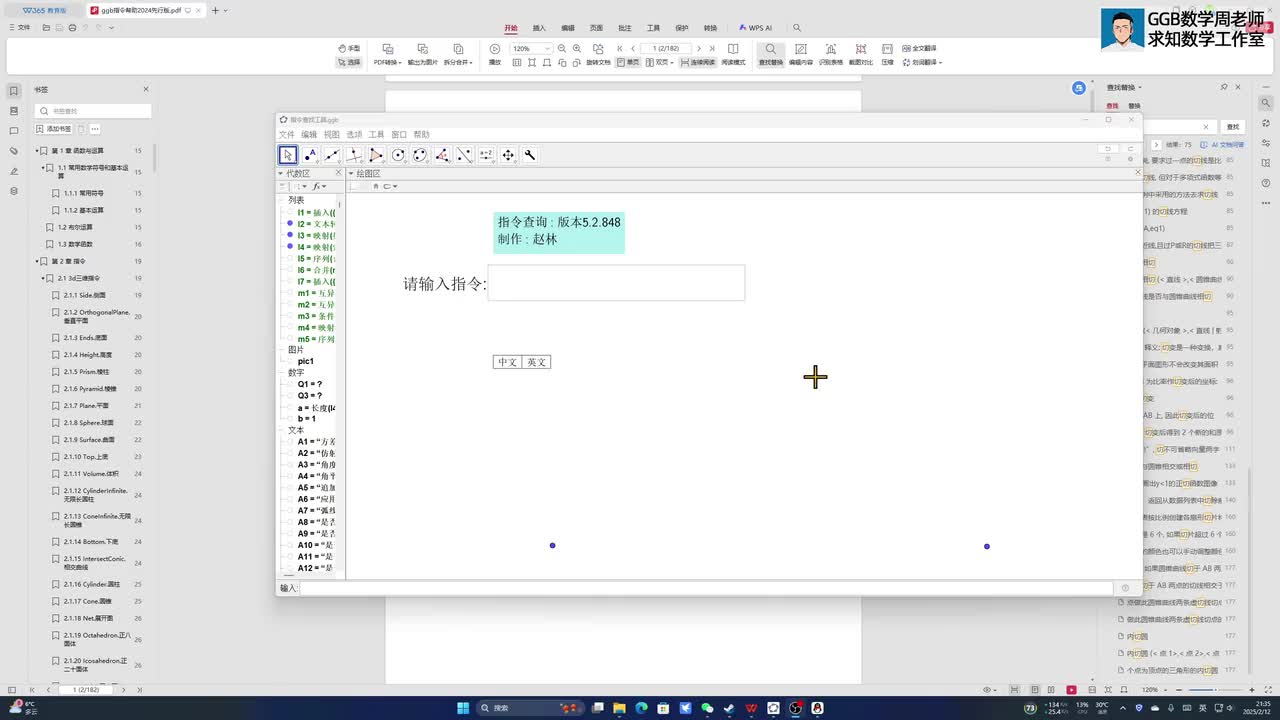The width and height of the screenshot is (1280, 720).
Task: Open the wrench custom tools icon
Action: (530, 155)
